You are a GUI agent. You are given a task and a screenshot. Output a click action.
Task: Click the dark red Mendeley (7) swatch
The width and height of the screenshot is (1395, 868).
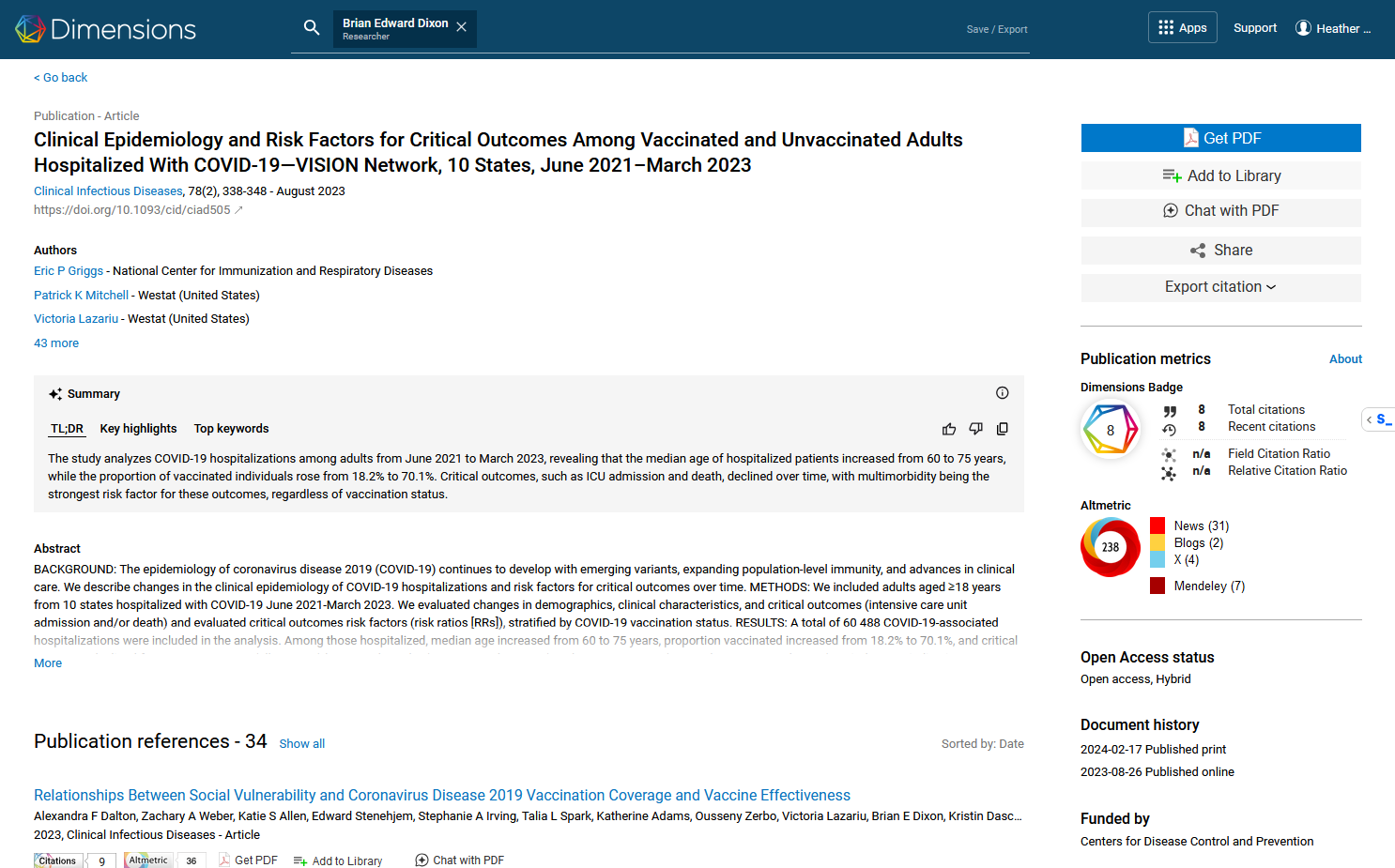(1157, 586)
